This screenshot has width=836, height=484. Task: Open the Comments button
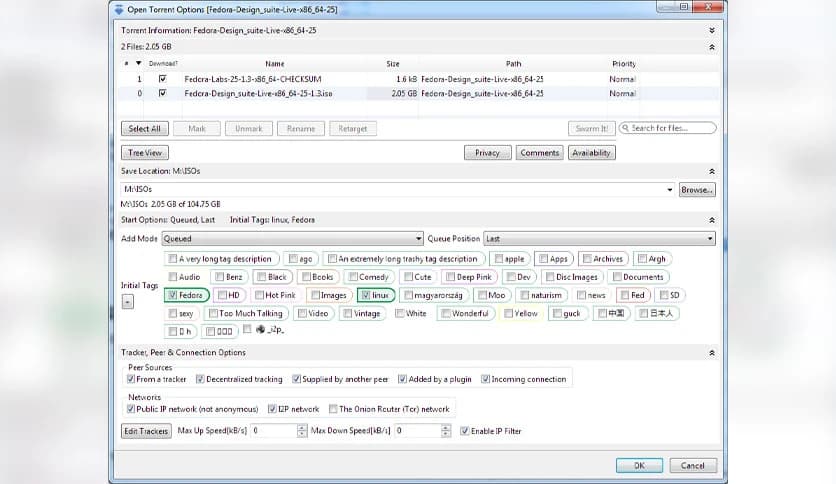[540, 153]
